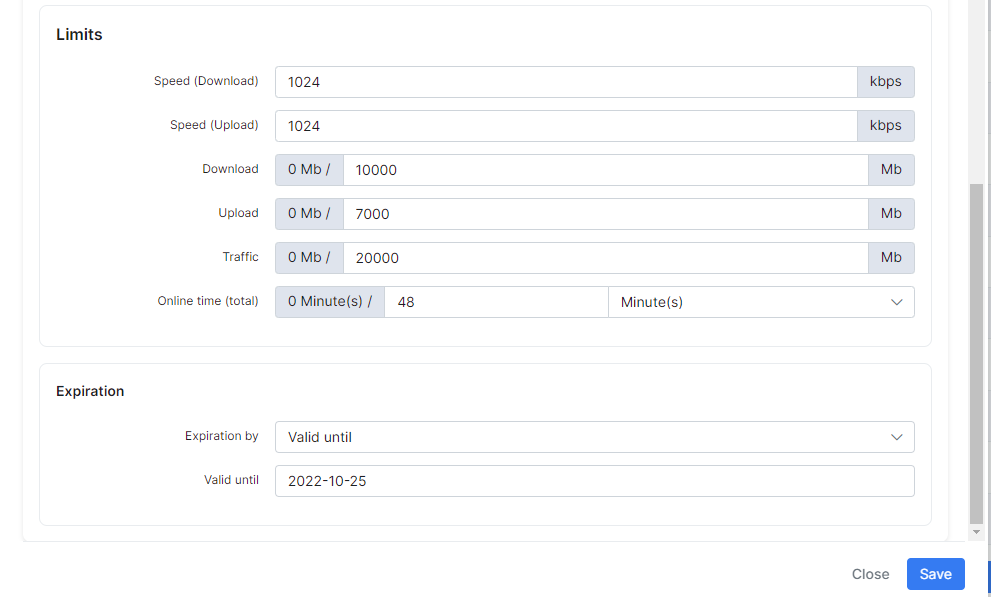This screenshot has width=991, height=597.
Task: Click the Limits section heading
Action: click(79, 35)
